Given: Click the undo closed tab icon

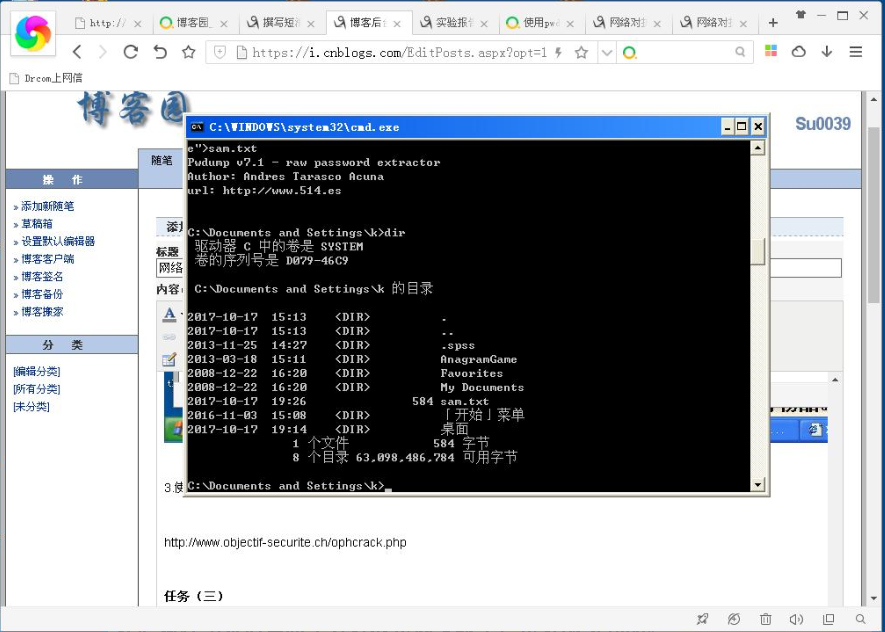Looking at the screenshot, I should 160,52.
